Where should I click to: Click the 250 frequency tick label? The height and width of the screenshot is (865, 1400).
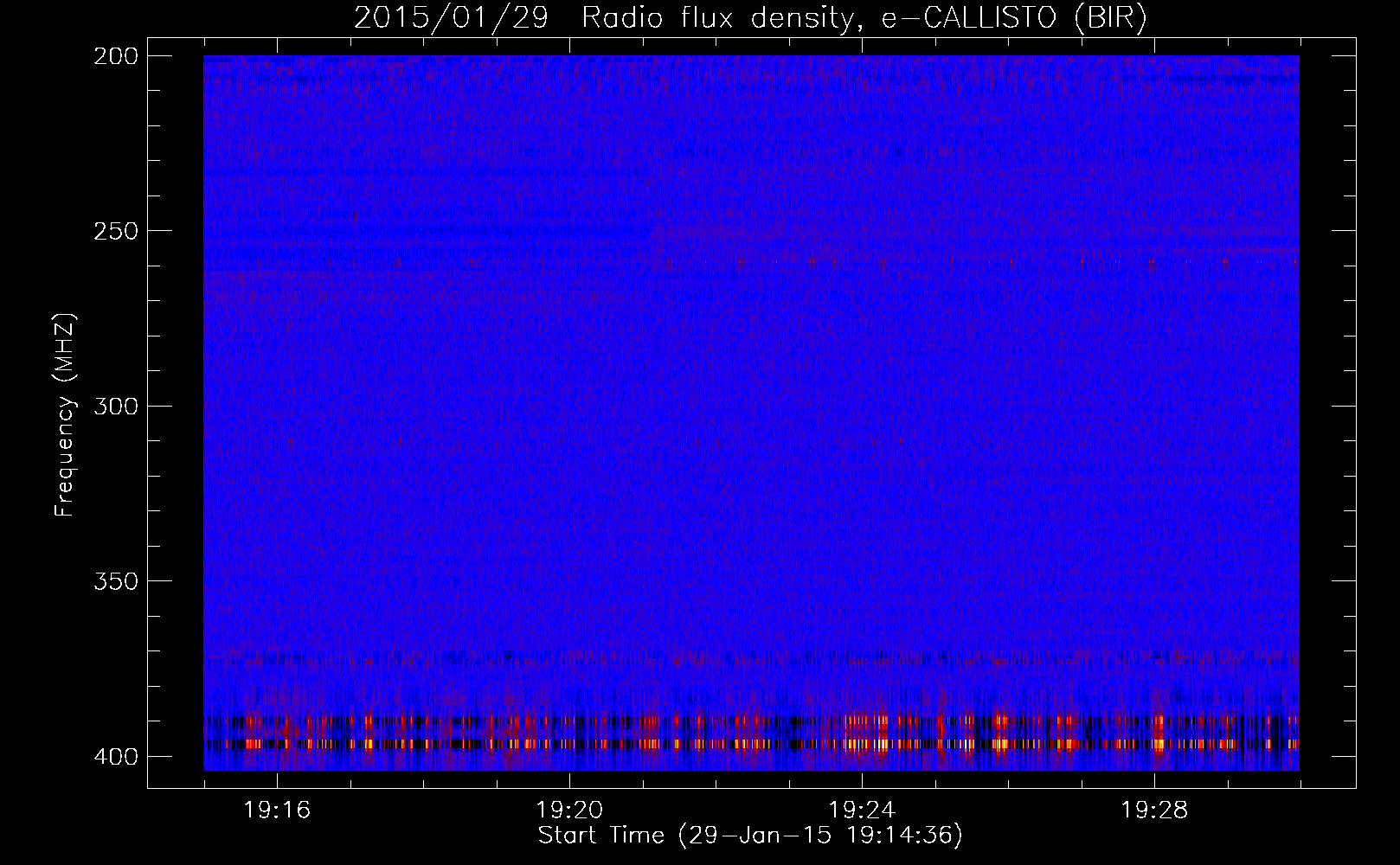pos(115,231)
